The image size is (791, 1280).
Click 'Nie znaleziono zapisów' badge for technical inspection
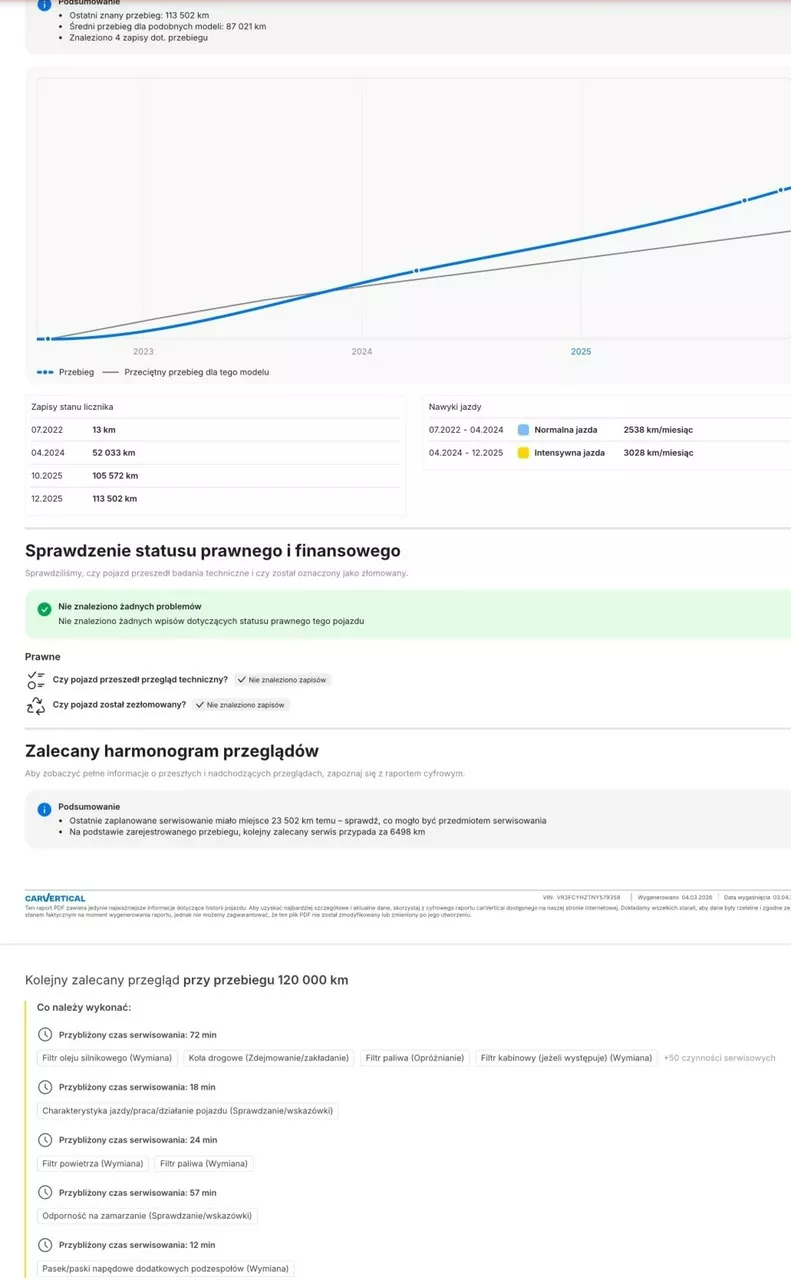(x=281, y=680)
